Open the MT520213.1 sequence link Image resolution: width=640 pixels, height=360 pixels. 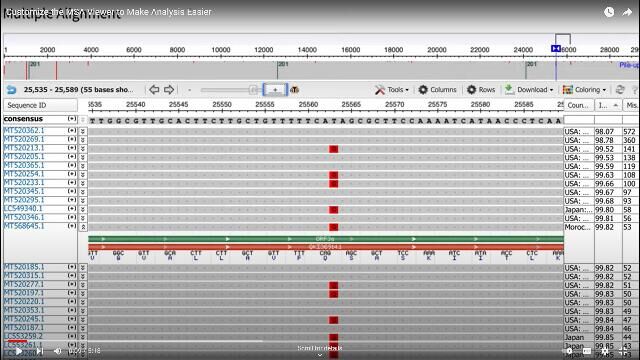click(24, 148)
